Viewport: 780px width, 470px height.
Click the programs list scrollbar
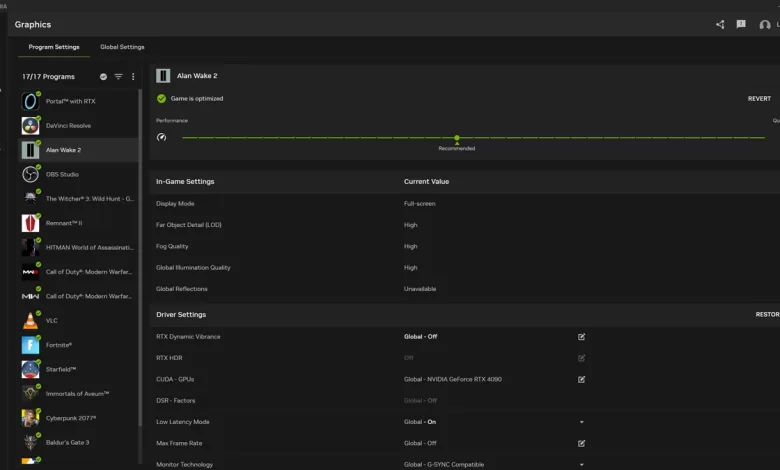coord(140,258)
